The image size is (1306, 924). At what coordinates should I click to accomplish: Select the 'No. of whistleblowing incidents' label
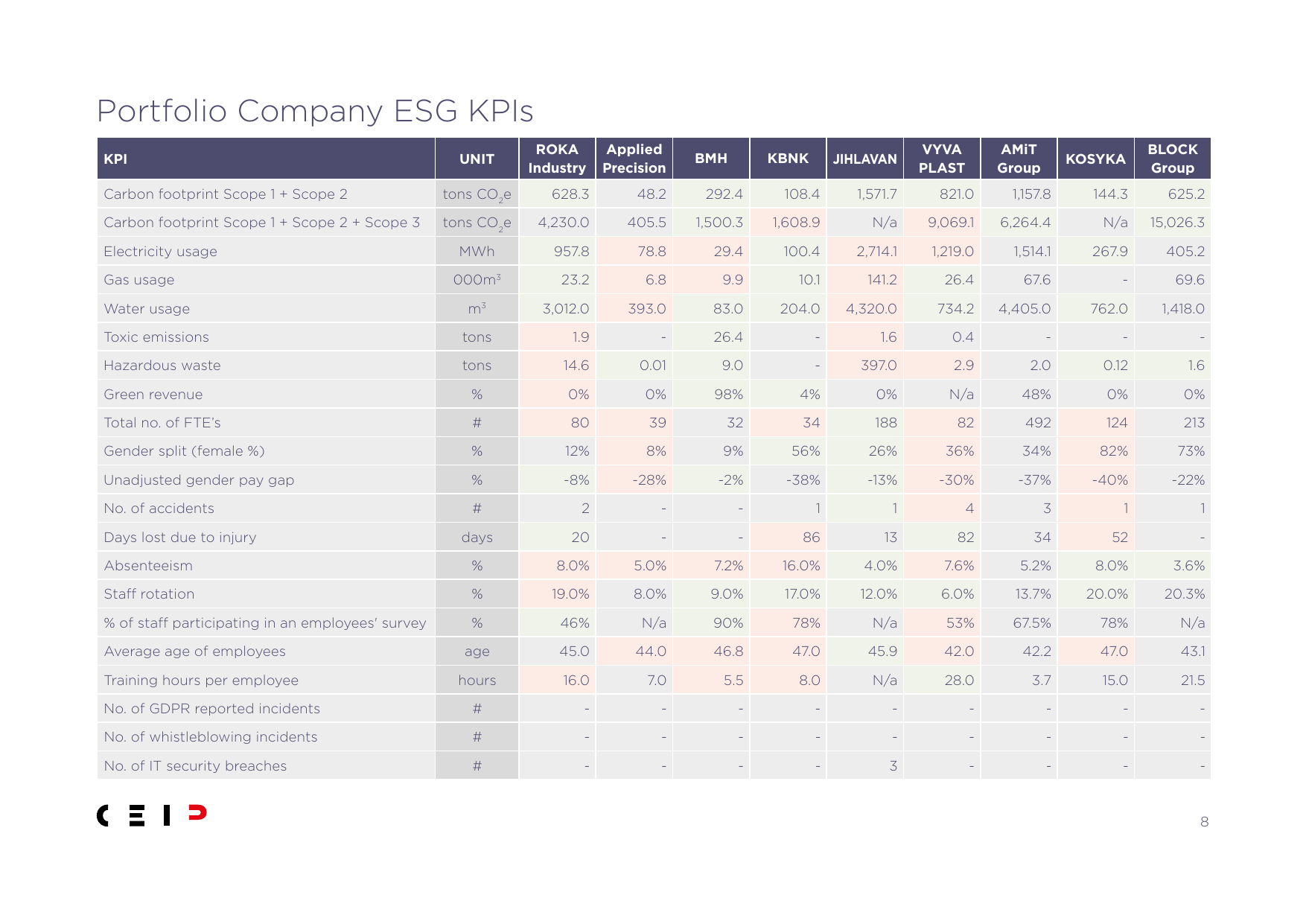coord(211,737)
